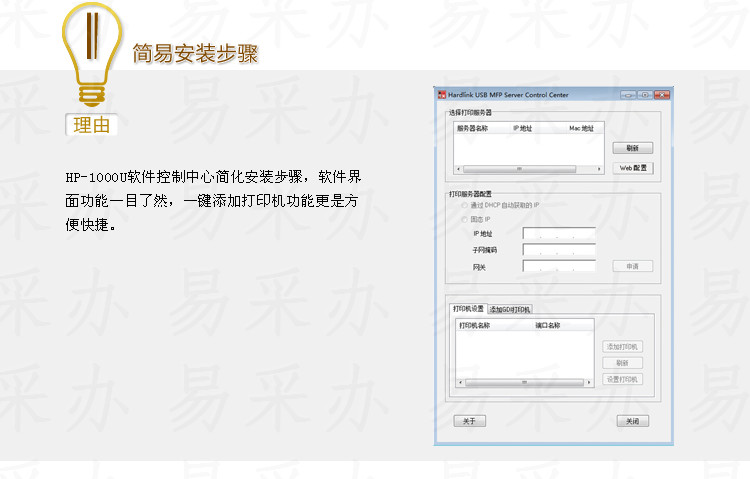
Task: Click the 添加打印机 button
Action: point(622,346)
